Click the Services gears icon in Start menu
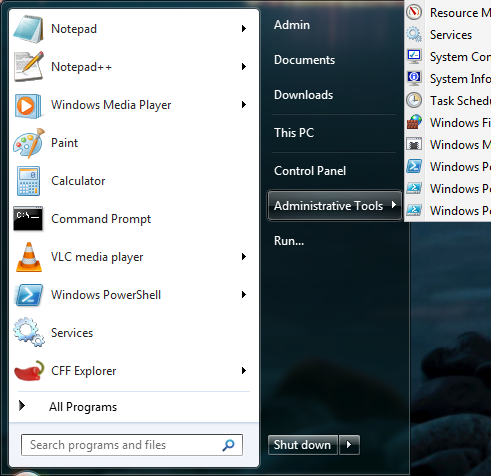Viewport: 491px width, 476px height. pos(29,332)
